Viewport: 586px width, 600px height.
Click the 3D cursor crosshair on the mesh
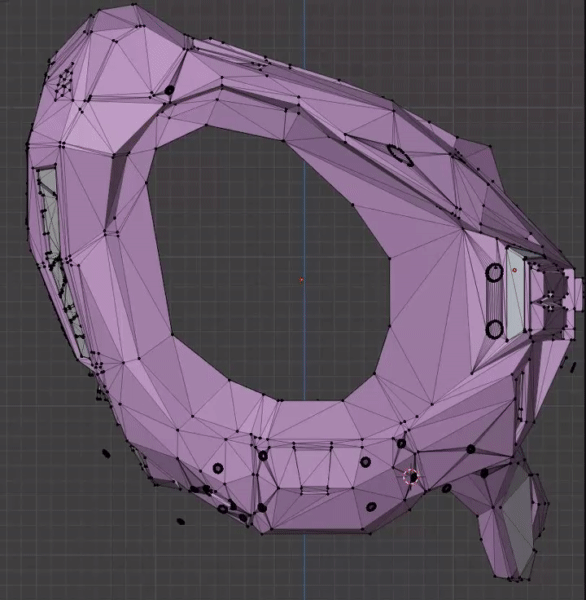coord(412,477)
